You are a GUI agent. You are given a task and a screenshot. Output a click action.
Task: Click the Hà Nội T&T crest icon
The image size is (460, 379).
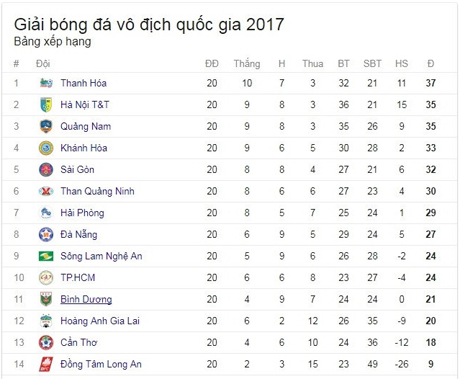pos(46,105)
